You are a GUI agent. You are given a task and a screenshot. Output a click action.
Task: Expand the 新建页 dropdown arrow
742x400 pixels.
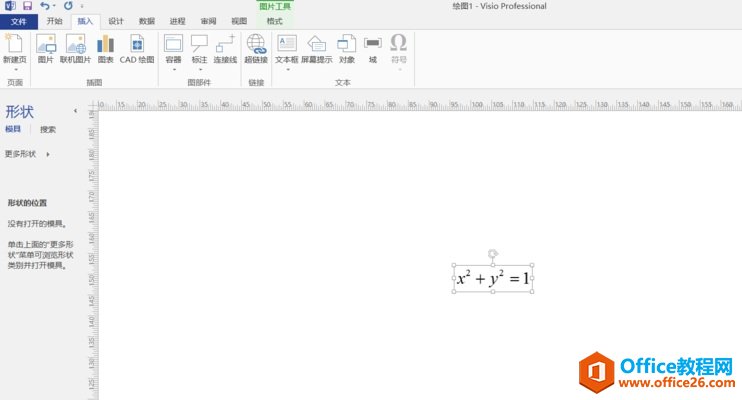pyautogui.click(x=16, y=70)
